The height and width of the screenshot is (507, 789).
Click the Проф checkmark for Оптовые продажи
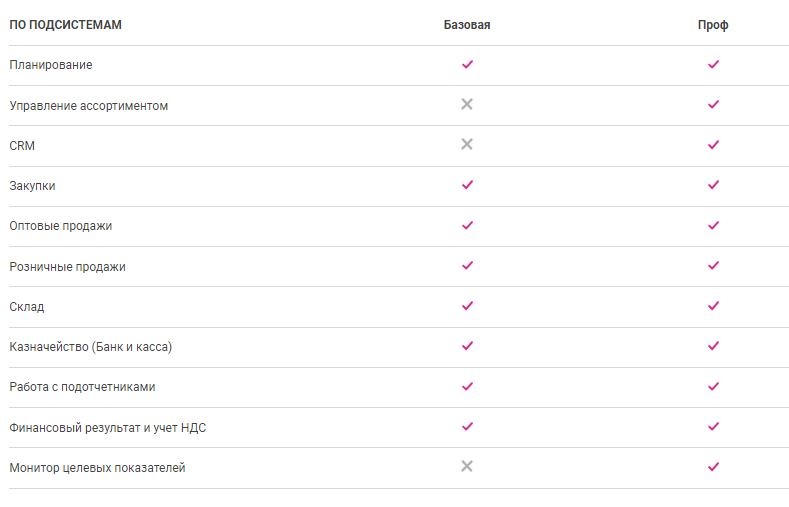[713, 225]
